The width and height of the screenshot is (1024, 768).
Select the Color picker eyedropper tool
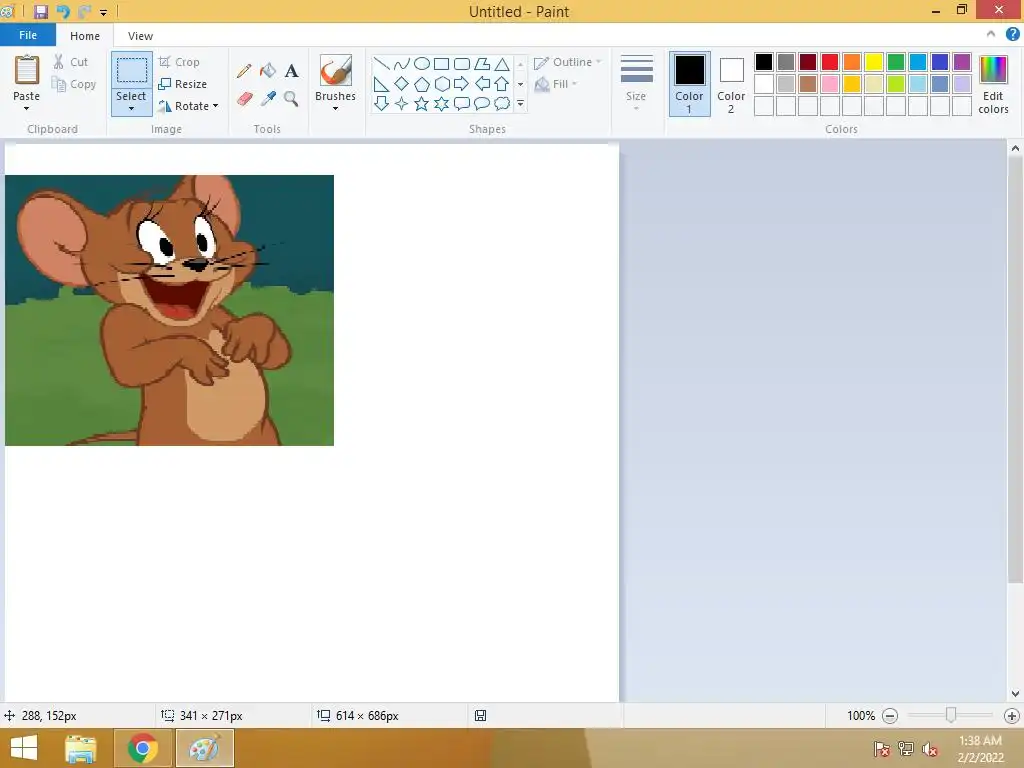click(268, 99)
